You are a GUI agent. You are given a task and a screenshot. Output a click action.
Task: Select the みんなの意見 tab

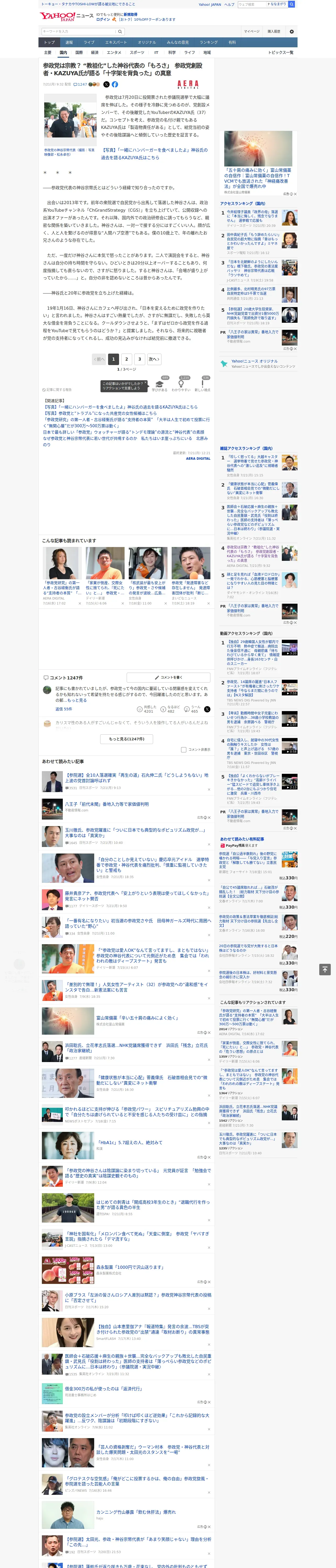177,42
